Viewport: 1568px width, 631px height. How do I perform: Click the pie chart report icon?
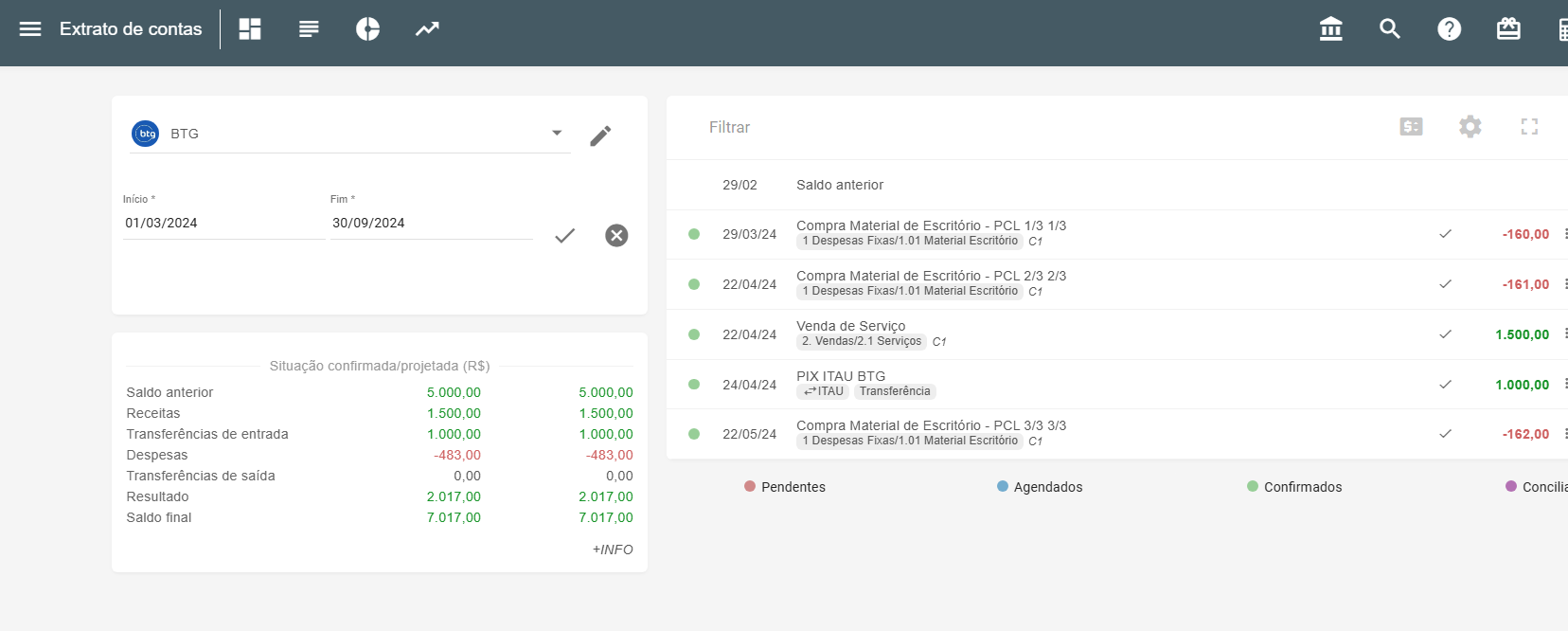367,29
